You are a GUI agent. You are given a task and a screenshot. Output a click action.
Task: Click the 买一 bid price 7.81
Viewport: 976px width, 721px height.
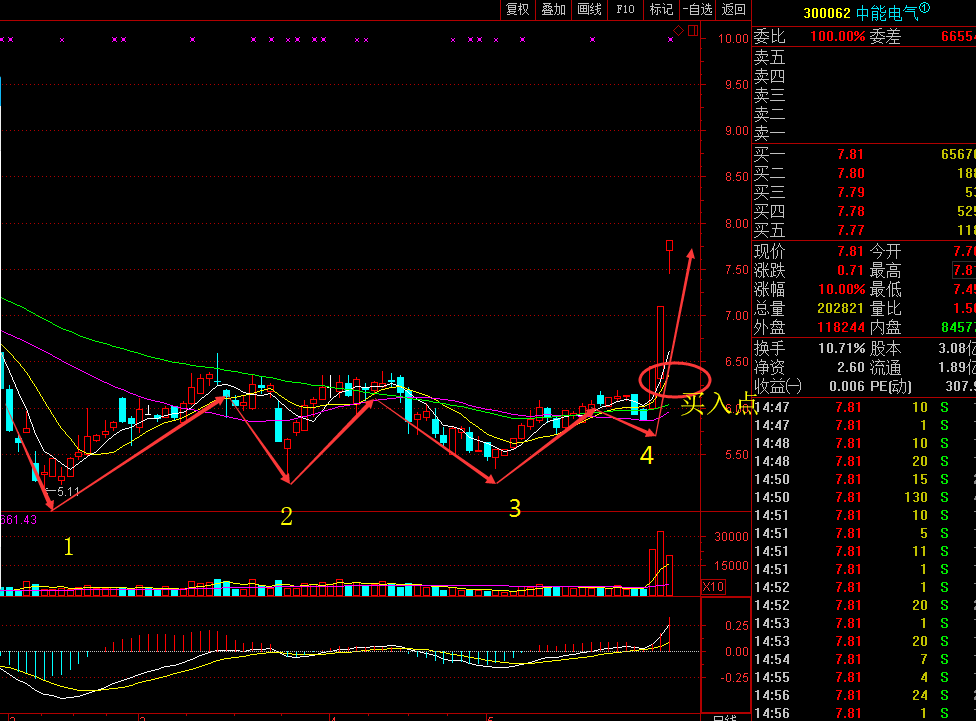(849, 155)
